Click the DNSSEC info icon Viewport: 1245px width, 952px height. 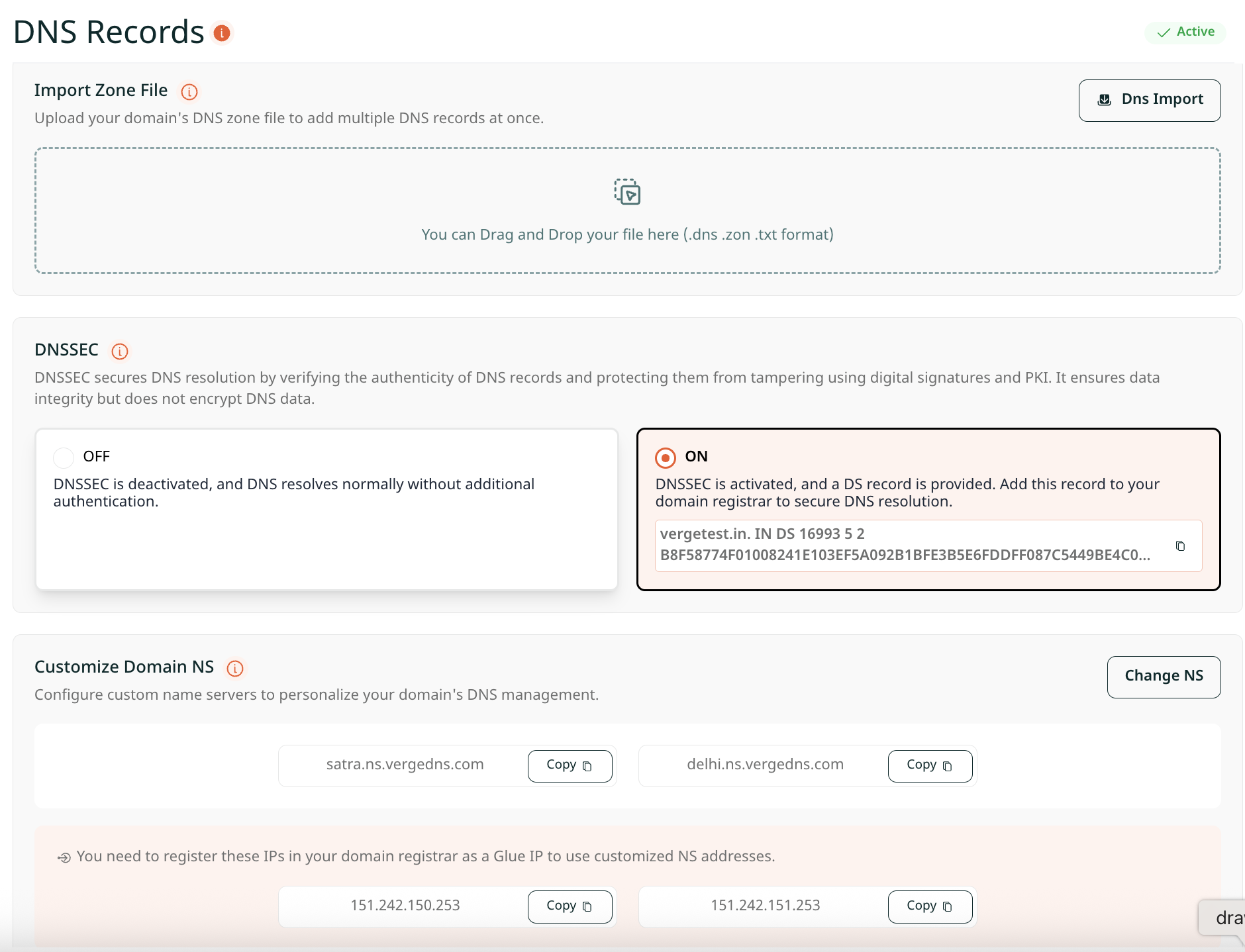click(120, 352)
